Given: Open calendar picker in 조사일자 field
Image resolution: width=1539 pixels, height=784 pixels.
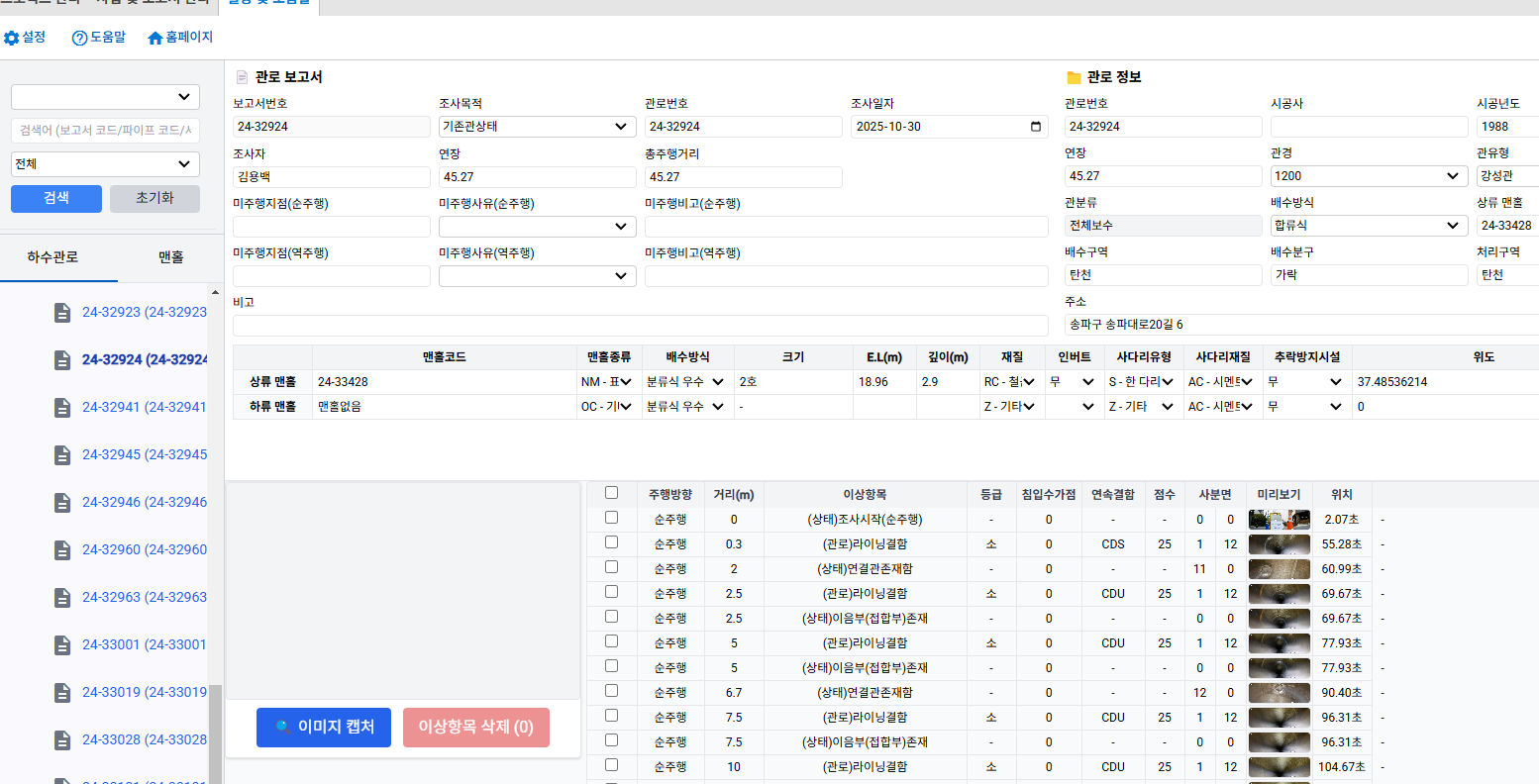Looking at the screenshot, I should point(1036,127).
